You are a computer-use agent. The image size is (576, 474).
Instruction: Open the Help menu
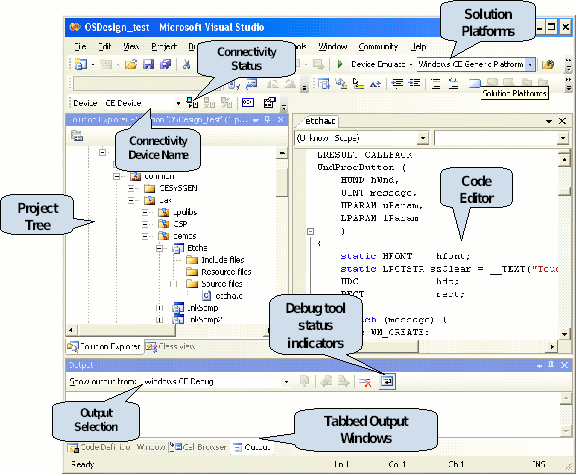tap(419, 47)
